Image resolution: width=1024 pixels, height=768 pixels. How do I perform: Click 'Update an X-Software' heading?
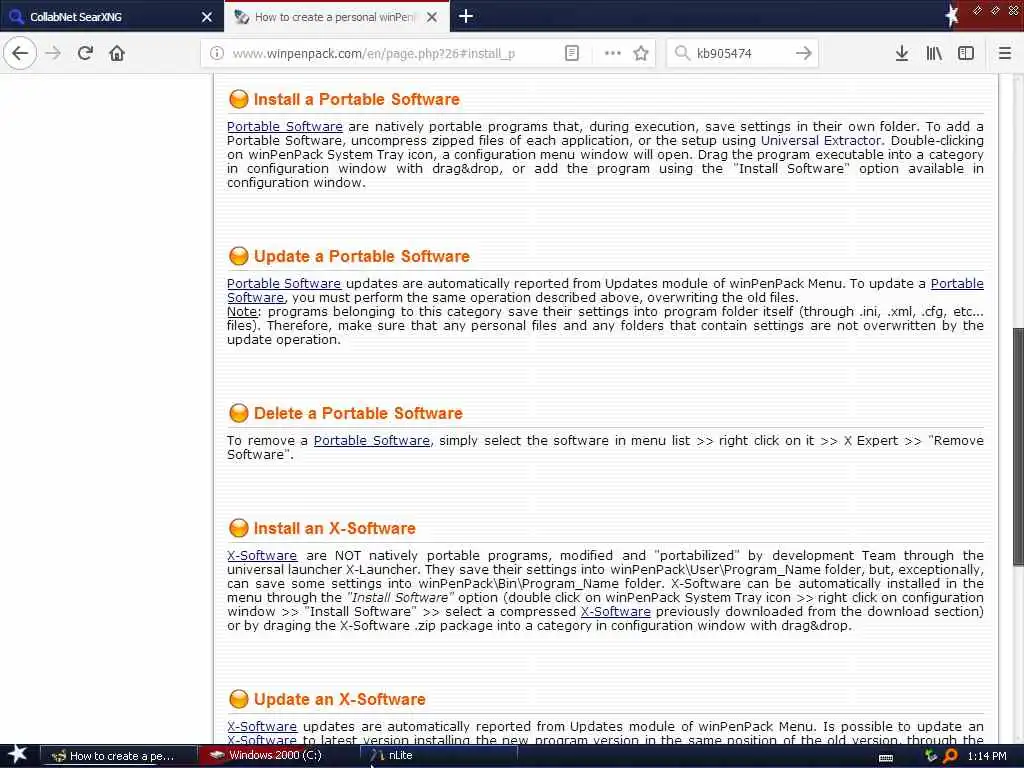(x=340, y=699)
